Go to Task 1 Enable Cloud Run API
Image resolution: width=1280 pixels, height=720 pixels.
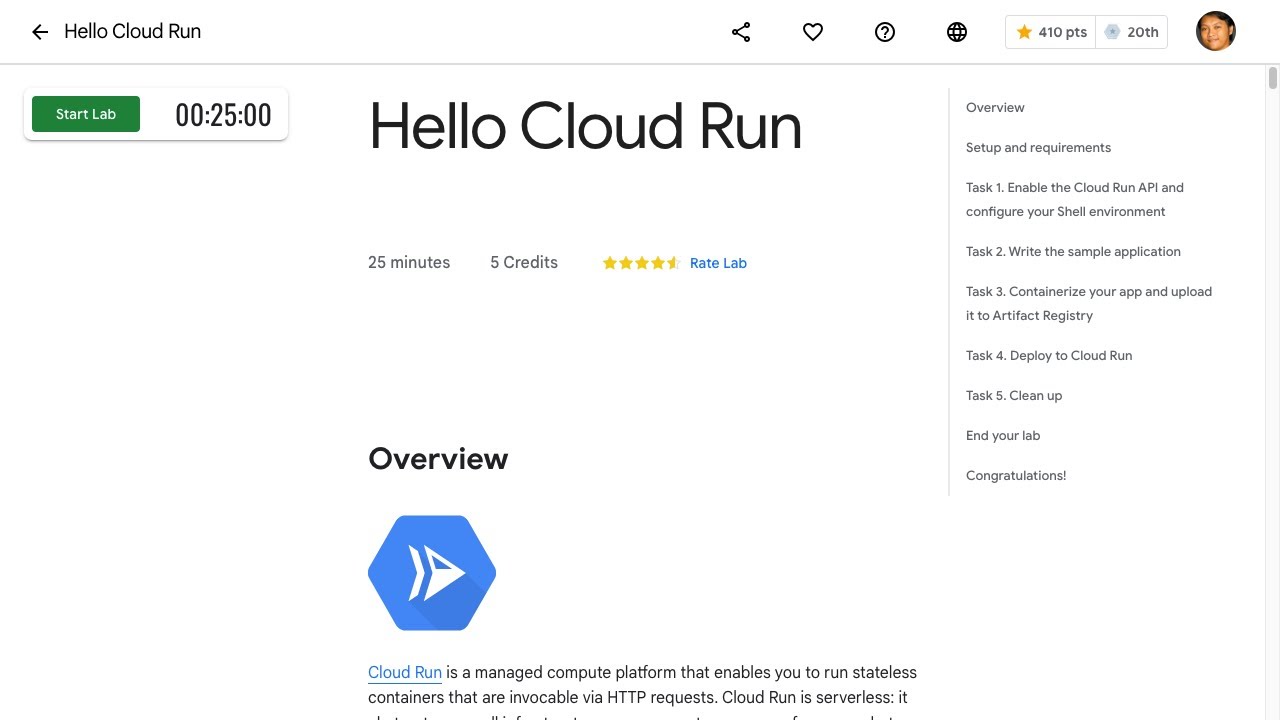tap(1075, 199)
